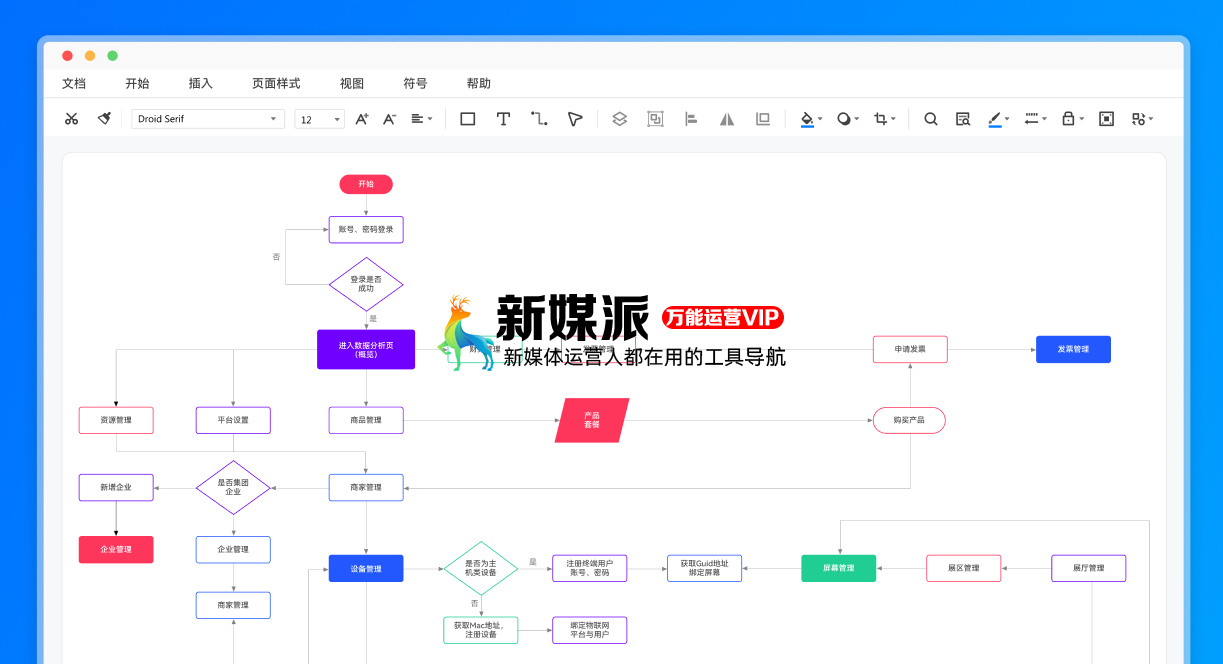Select the blue 设备管理 node
This screenshot has width=1223, height=664.
coord(366,568)
